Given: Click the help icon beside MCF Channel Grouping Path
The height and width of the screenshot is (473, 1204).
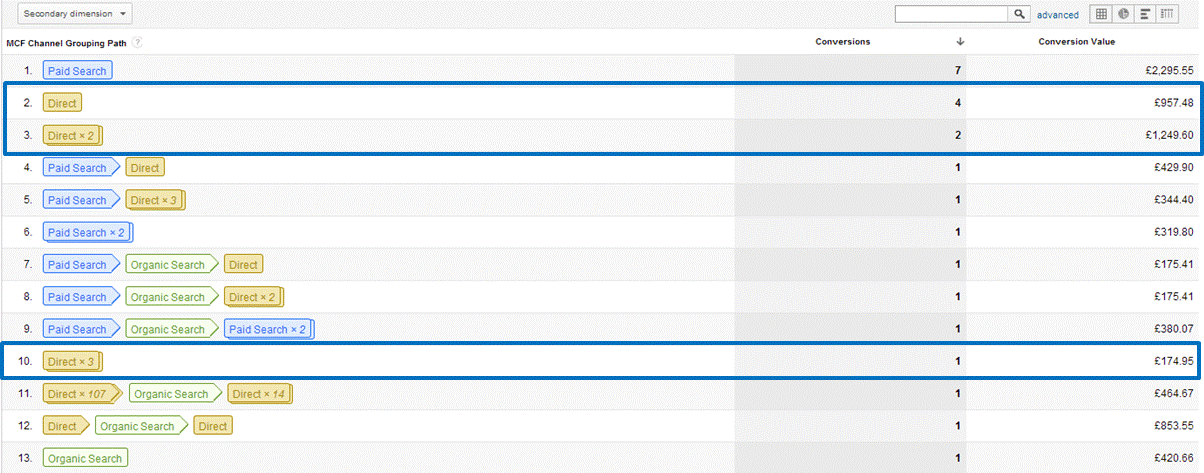Looking at the screenshot, I should [x=136, y=42].
